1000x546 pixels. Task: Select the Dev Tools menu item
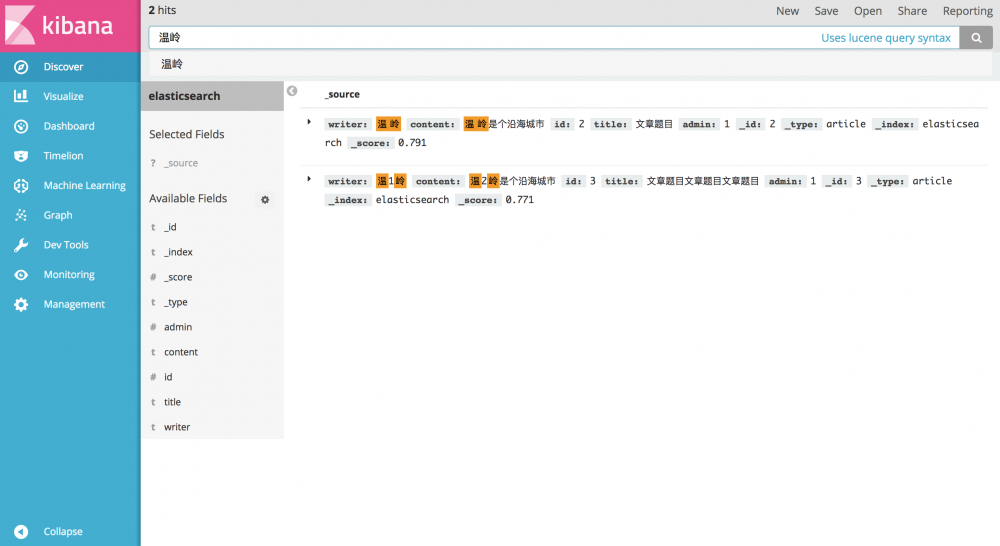coord(66,245)
